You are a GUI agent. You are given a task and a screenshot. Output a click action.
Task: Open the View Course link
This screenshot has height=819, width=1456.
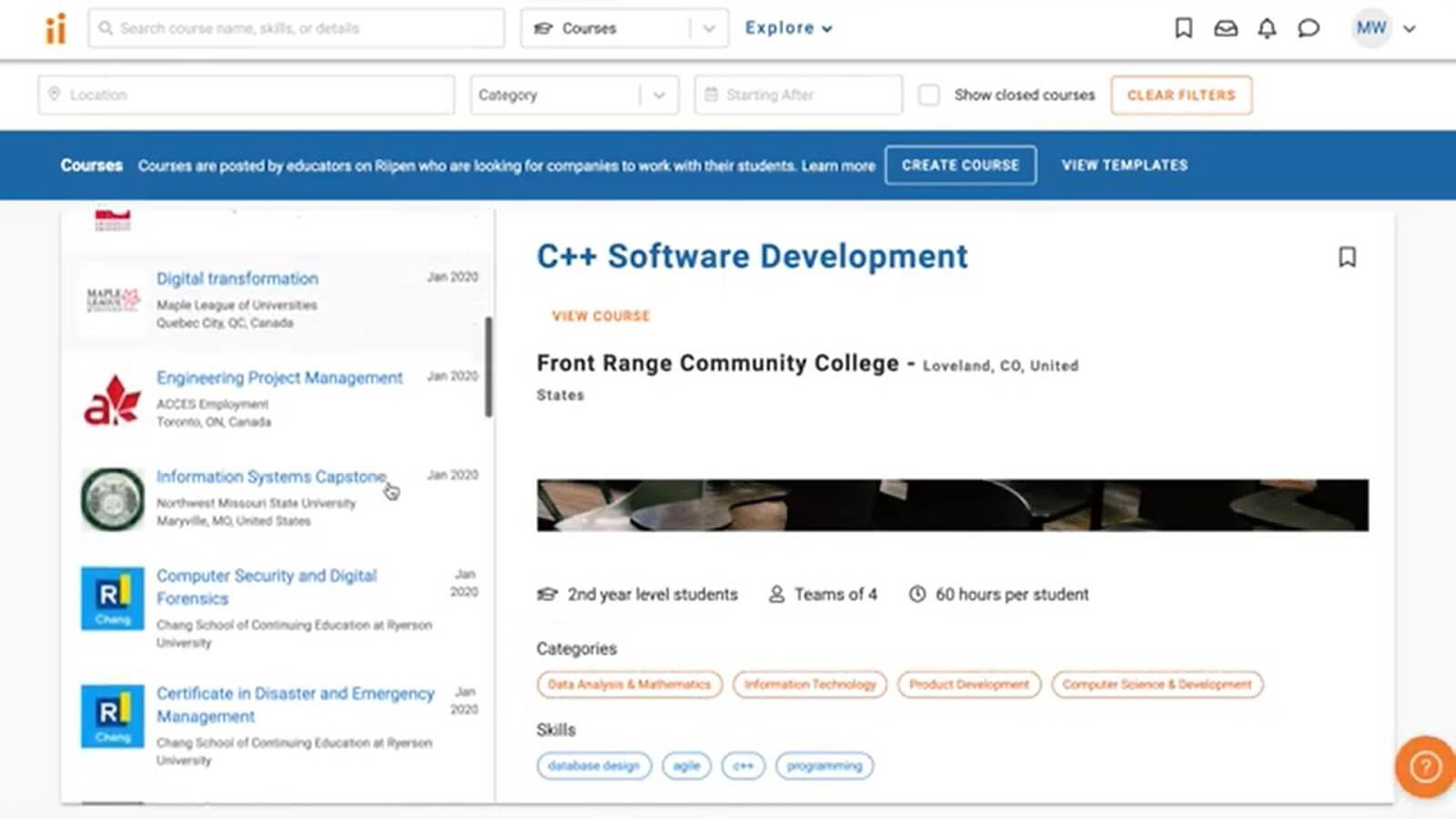[601, 316]
